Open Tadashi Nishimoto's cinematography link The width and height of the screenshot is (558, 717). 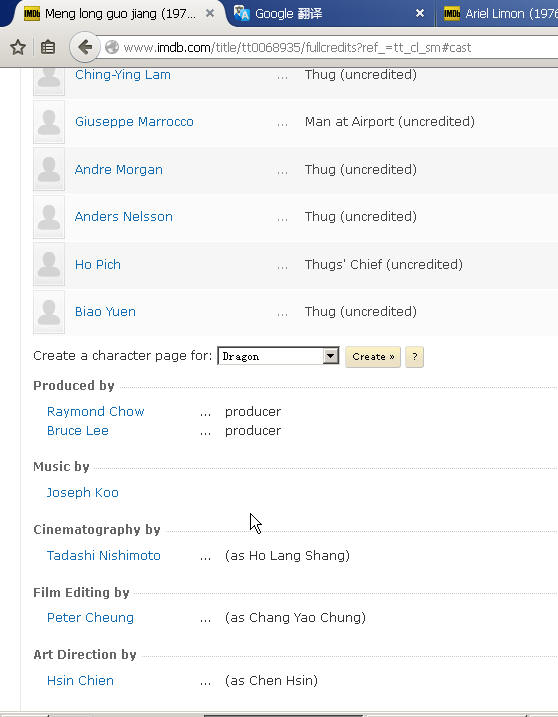pyautogui.click(x=104, y=556)
